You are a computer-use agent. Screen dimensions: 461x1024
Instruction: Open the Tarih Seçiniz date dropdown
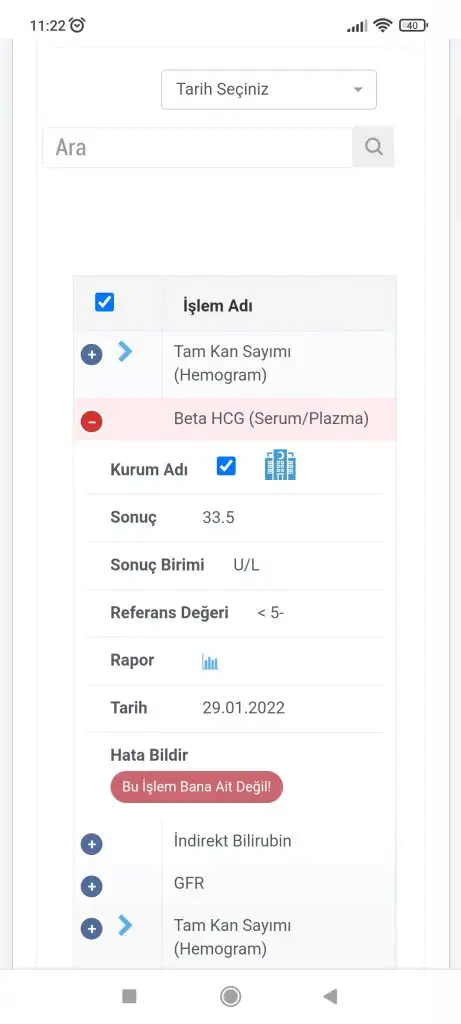(269, 89)
